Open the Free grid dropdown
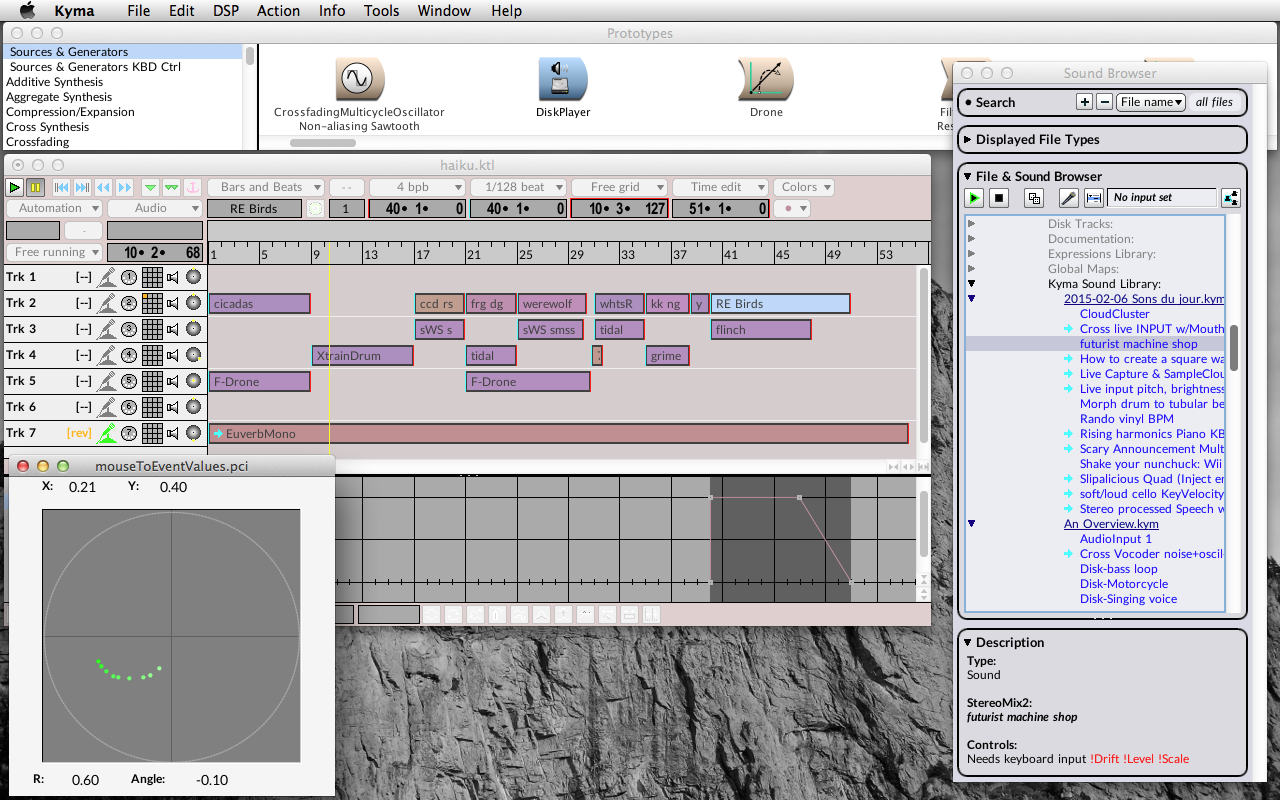This screenshot has width=1280, height=800. pyautogui.click(x=617, y=187)
